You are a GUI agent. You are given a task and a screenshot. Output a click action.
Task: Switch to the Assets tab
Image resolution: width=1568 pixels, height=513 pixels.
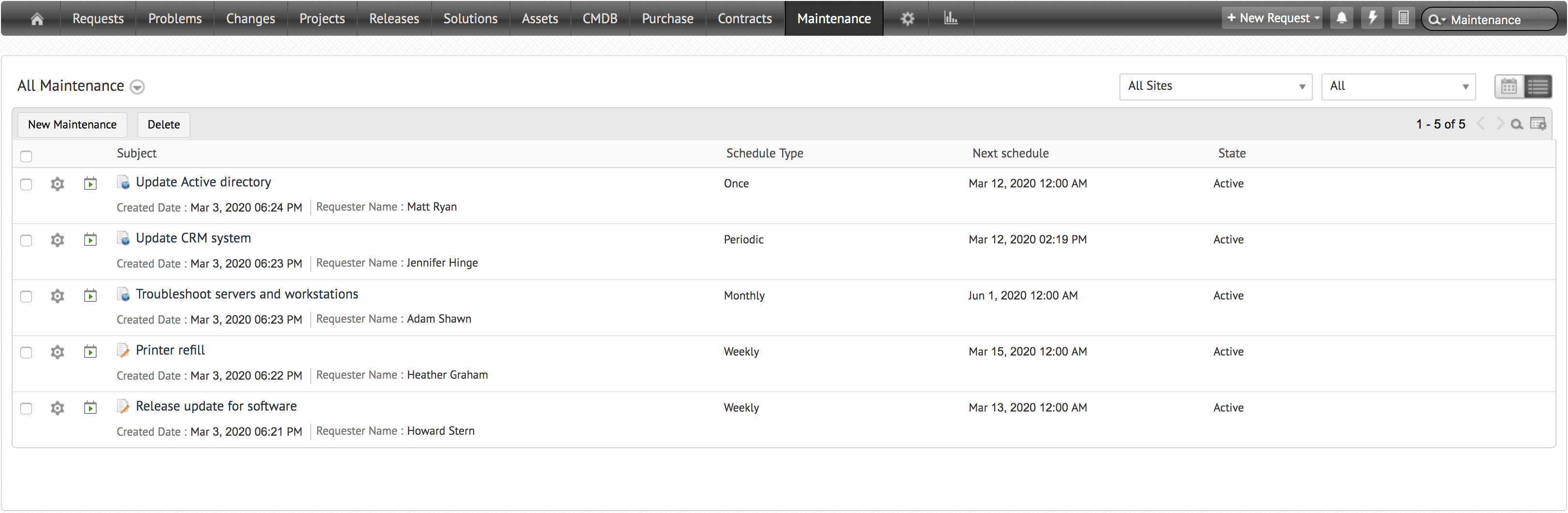pyautogui.click(x=539, y=19)
